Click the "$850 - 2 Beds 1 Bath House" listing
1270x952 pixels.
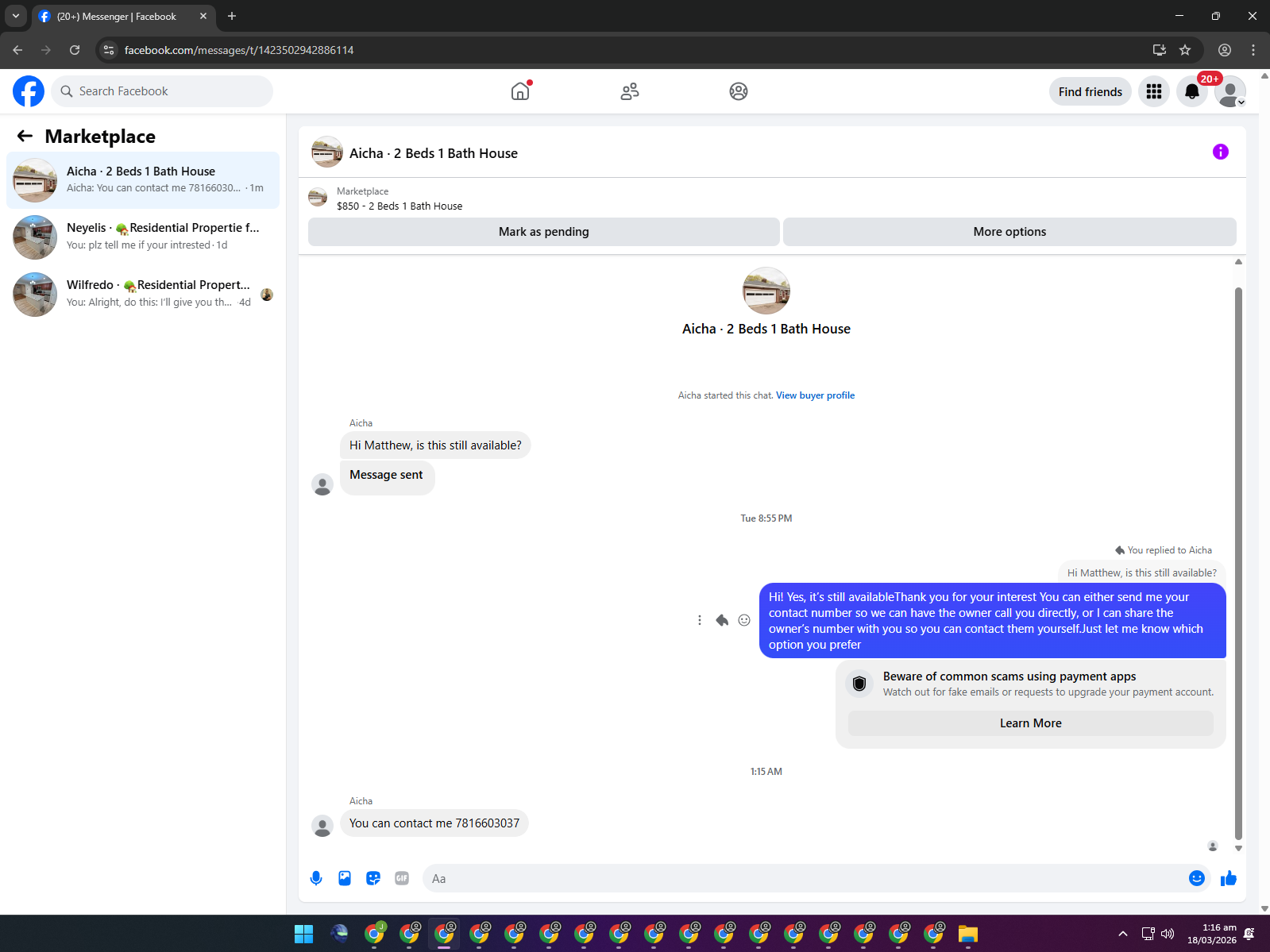tap(400, 206)
